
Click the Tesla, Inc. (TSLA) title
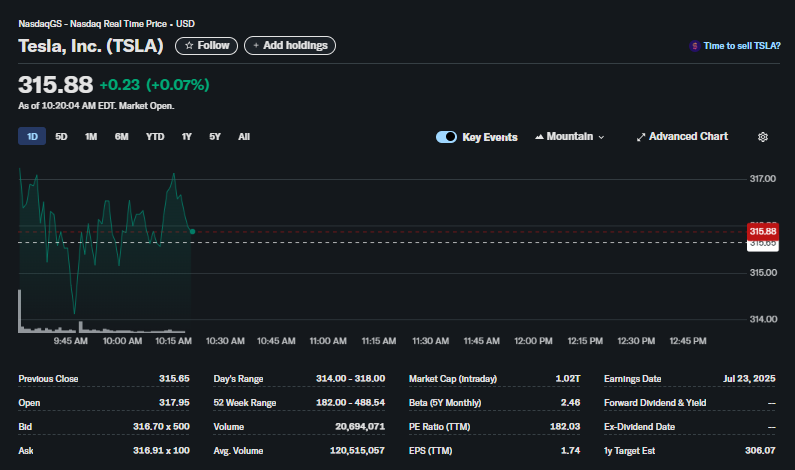[x=91, y=46]
